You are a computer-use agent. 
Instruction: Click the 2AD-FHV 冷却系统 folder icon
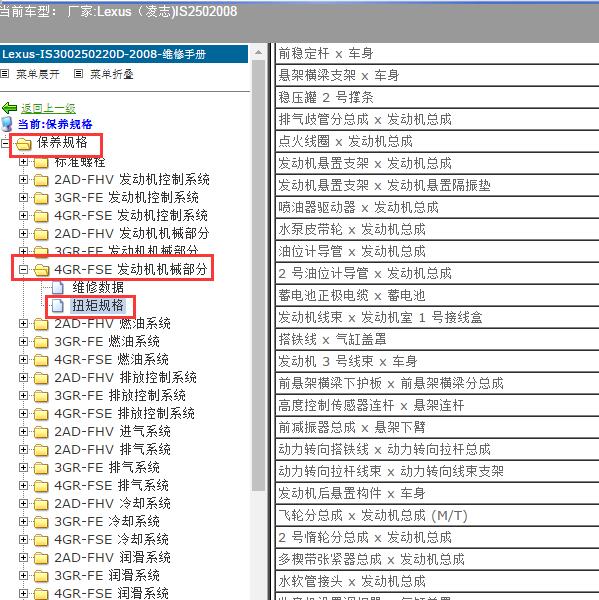pos(41,504)
